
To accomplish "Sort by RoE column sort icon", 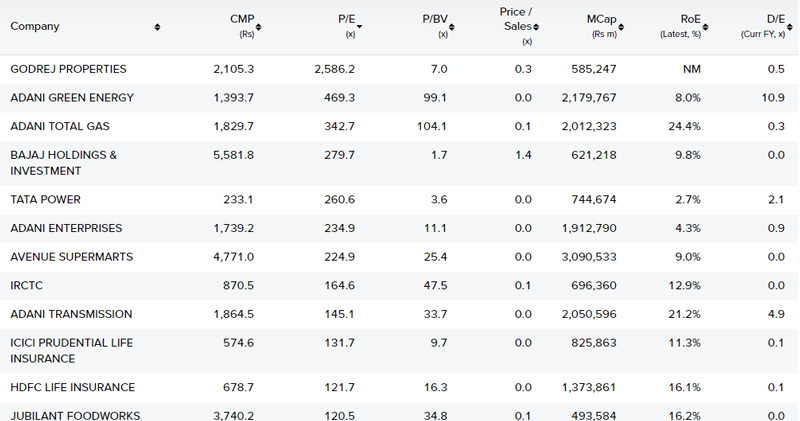I will tap(705, 27).
